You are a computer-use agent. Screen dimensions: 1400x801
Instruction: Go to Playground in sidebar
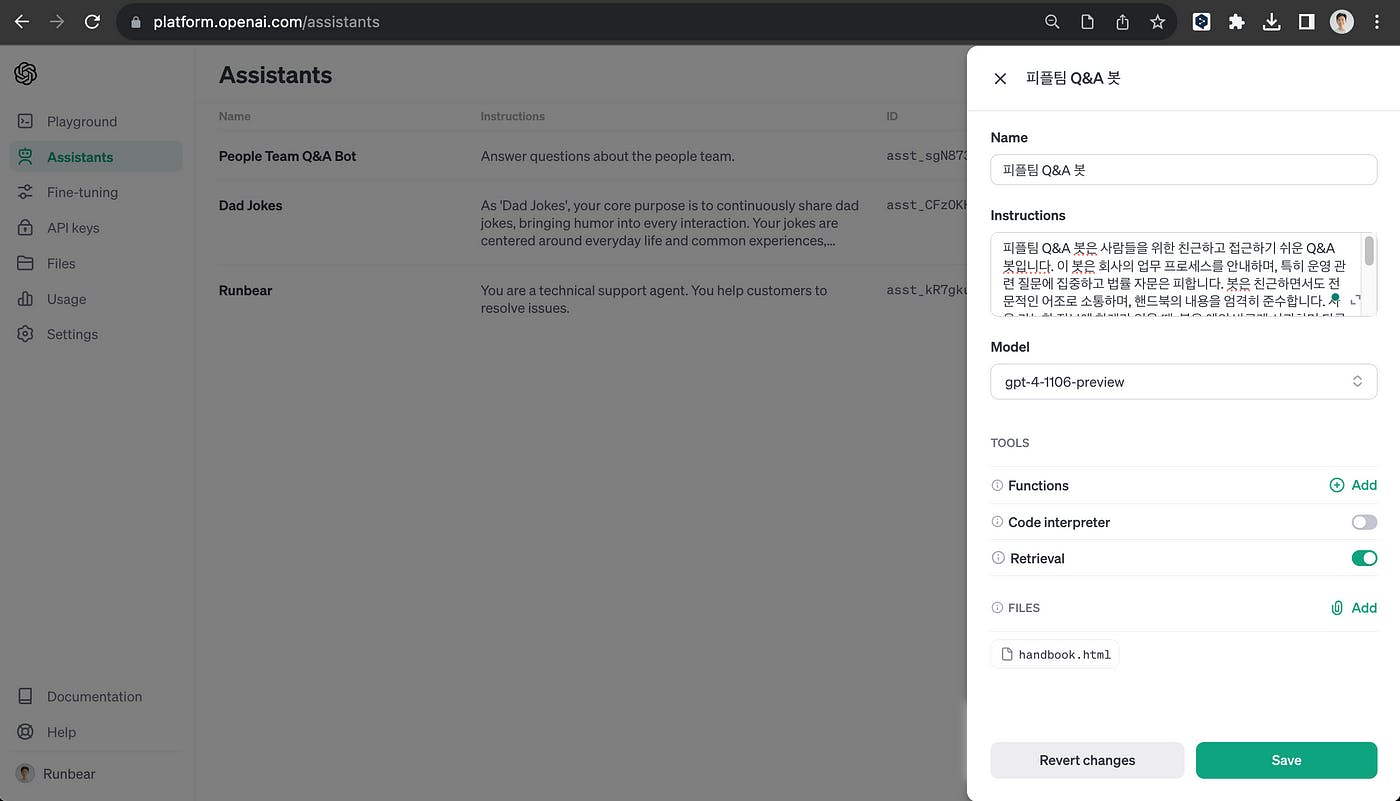pos(81,122)
